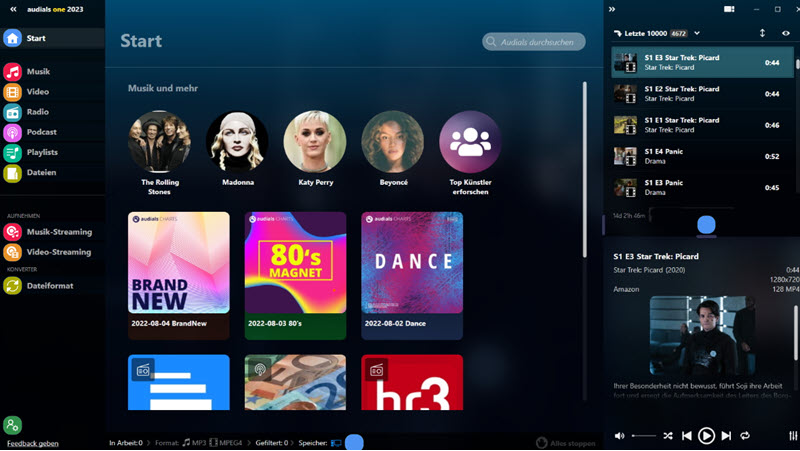The image size is (800, 451).
Task: Skip to next track
Action: tap(726, 436)
